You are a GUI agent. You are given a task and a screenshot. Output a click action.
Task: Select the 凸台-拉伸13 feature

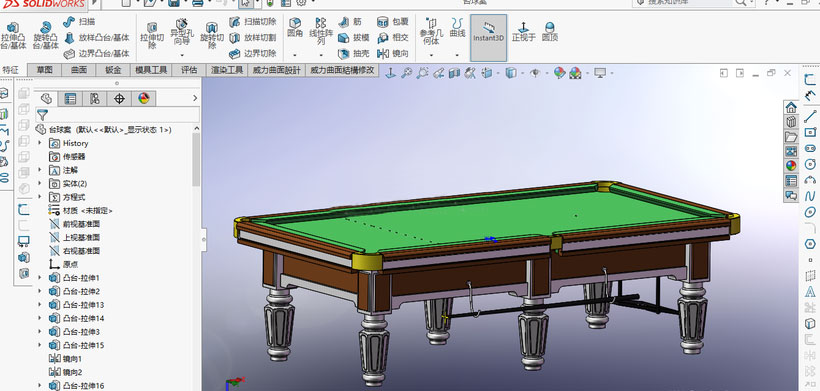[77, 305]
